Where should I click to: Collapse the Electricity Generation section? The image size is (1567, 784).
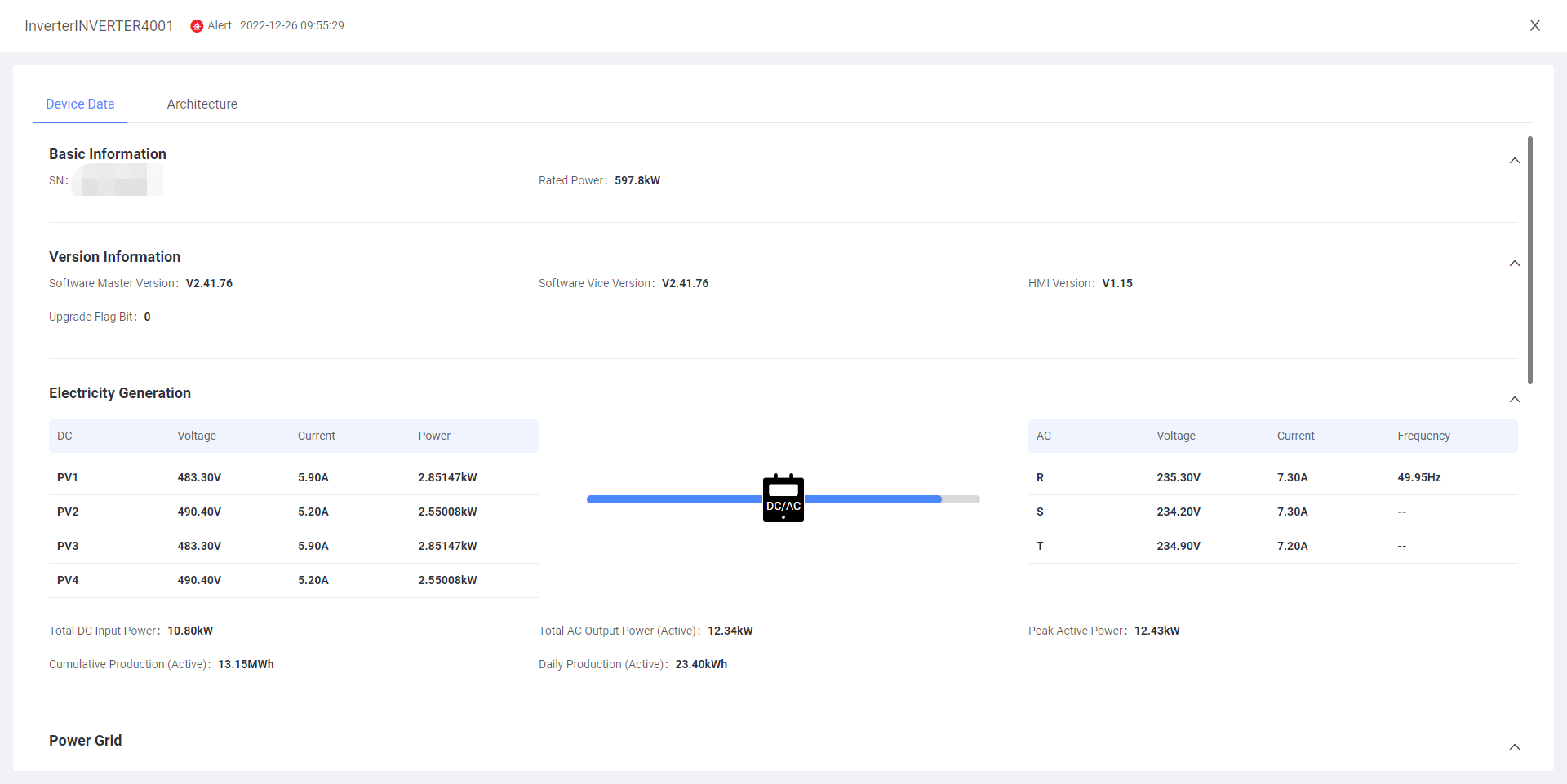click(x=1514, y=400)
